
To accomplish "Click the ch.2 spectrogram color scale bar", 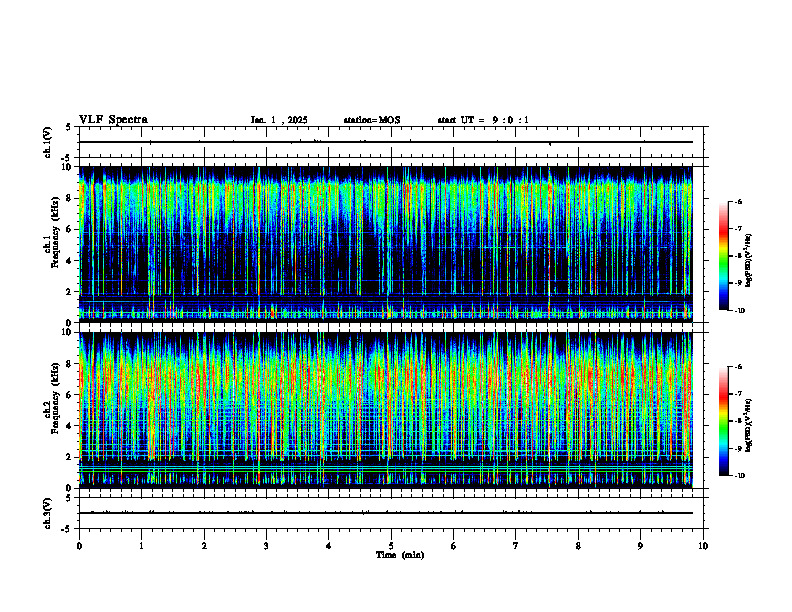I will [x=724, y=421].
